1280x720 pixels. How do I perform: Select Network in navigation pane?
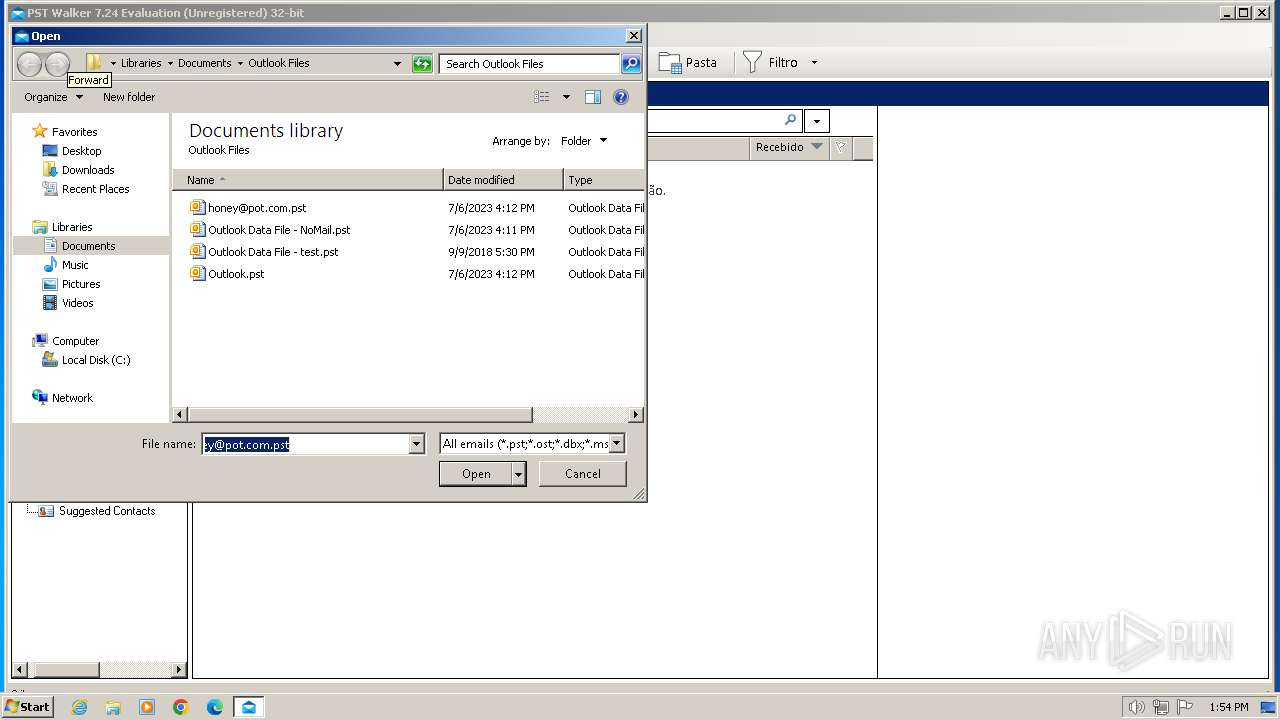coord(63,398)
